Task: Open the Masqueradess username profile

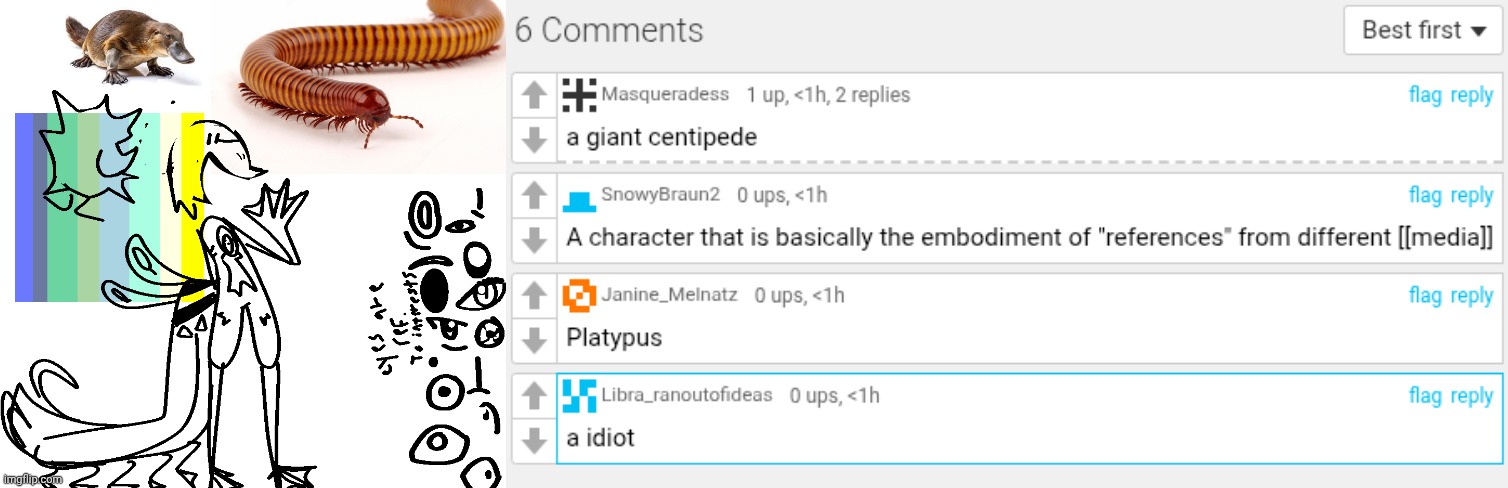Action: point(665,95)
